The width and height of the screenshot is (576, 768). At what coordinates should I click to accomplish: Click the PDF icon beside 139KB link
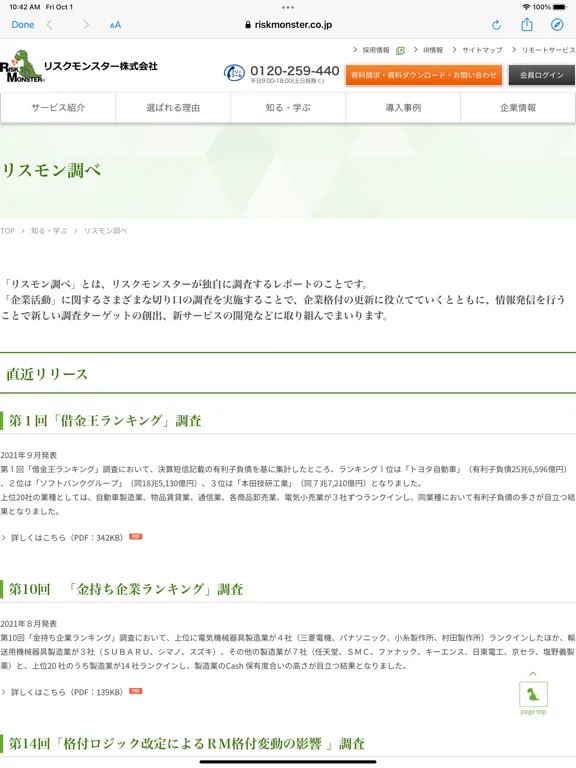136,691
